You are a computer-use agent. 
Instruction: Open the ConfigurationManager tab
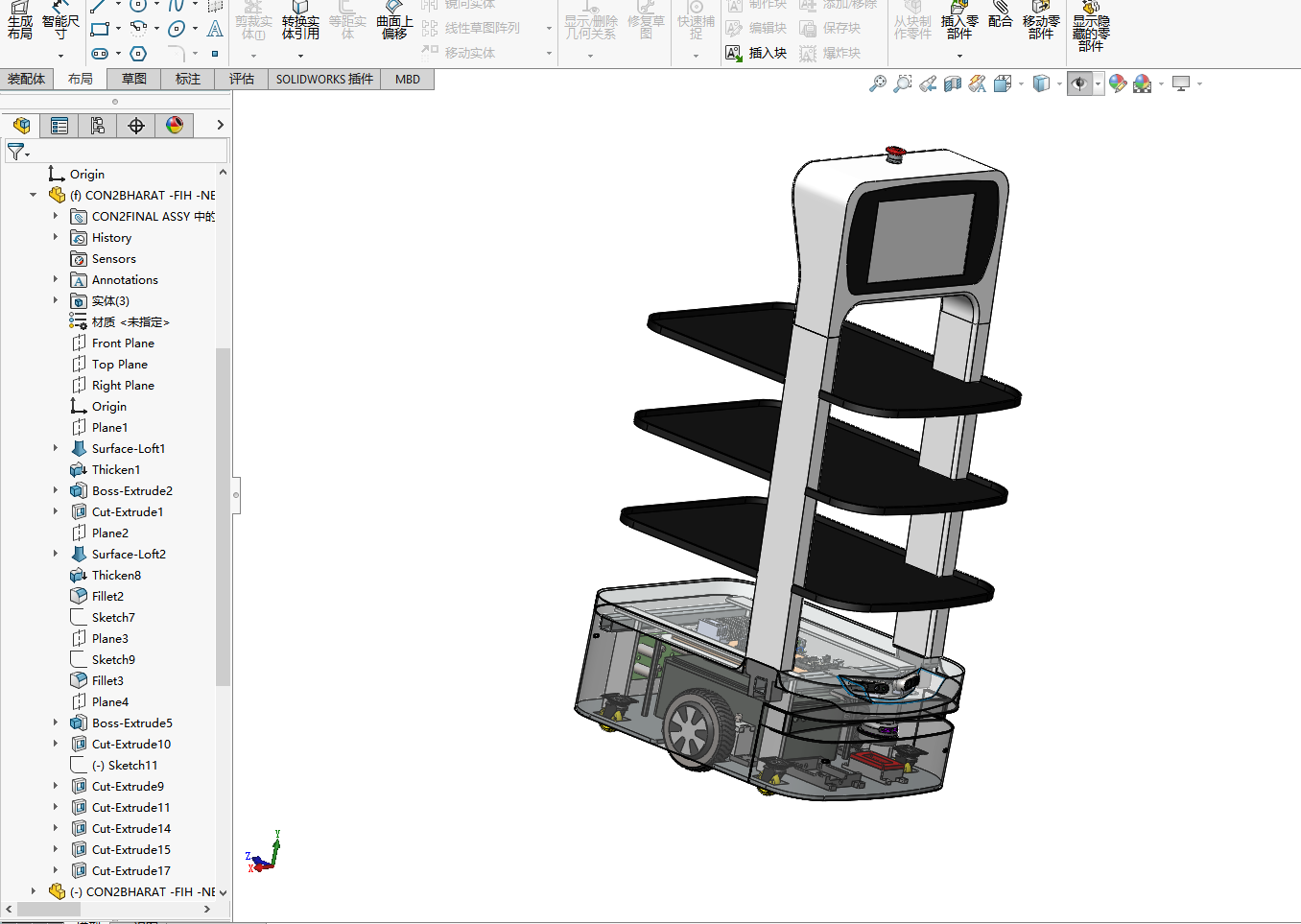click(98, 125)
